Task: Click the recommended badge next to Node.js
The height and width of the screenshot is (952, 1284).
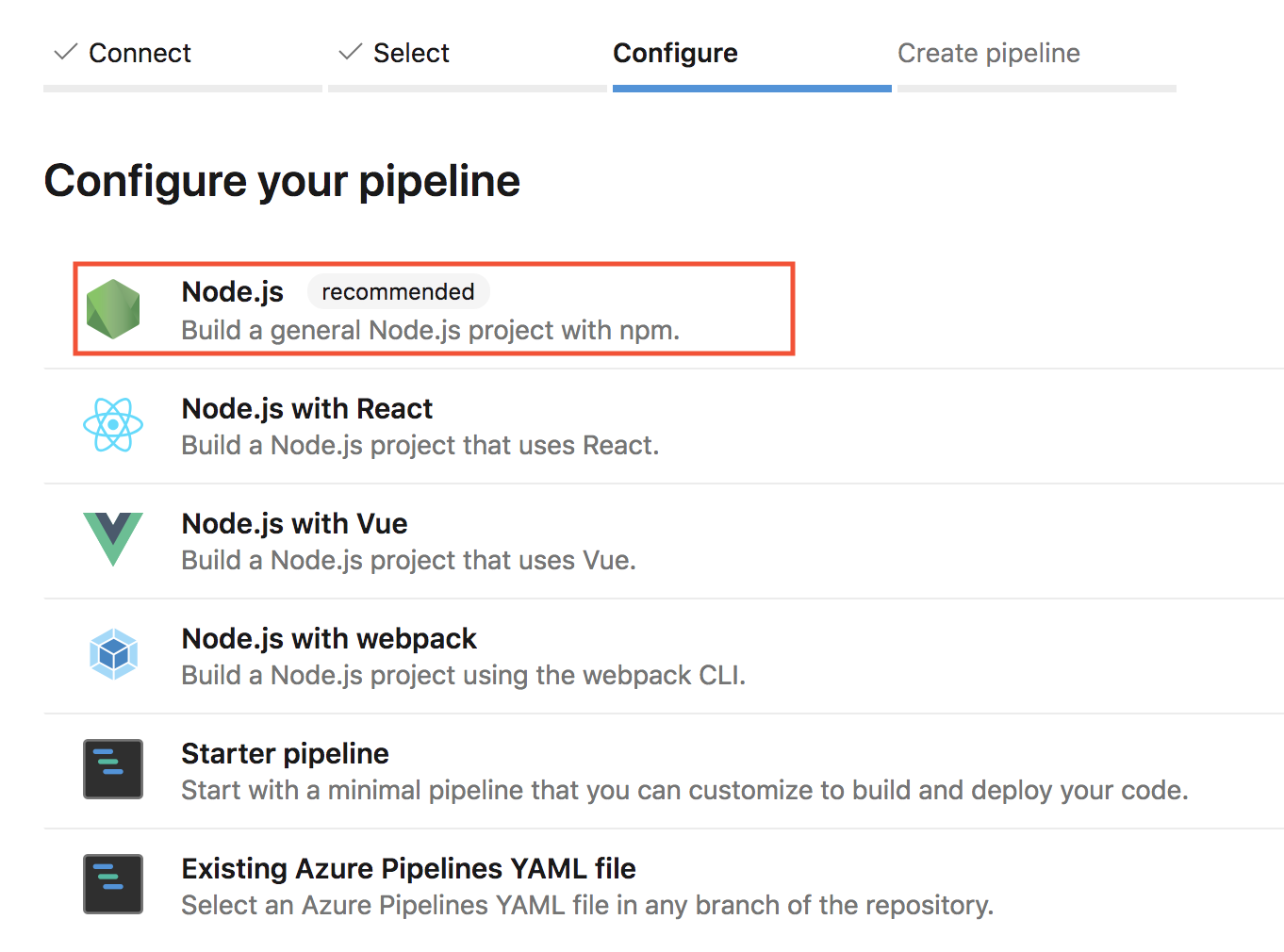Action: [398, 292]
